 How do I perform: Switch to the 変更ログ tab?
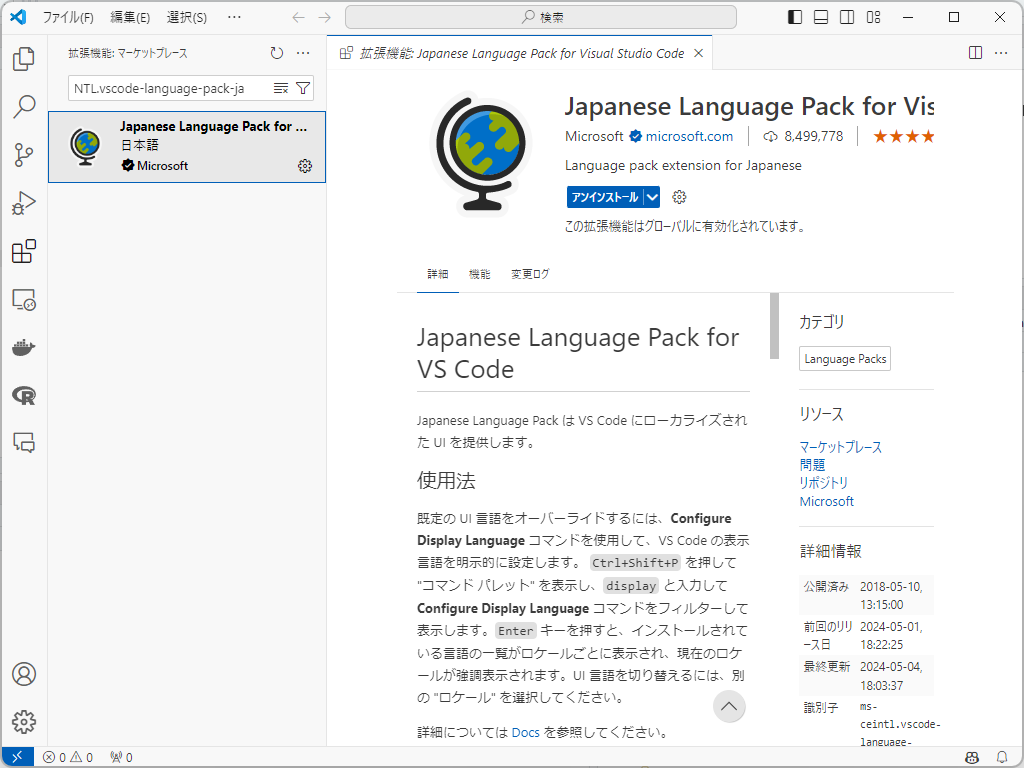click(x=530, y=274)
